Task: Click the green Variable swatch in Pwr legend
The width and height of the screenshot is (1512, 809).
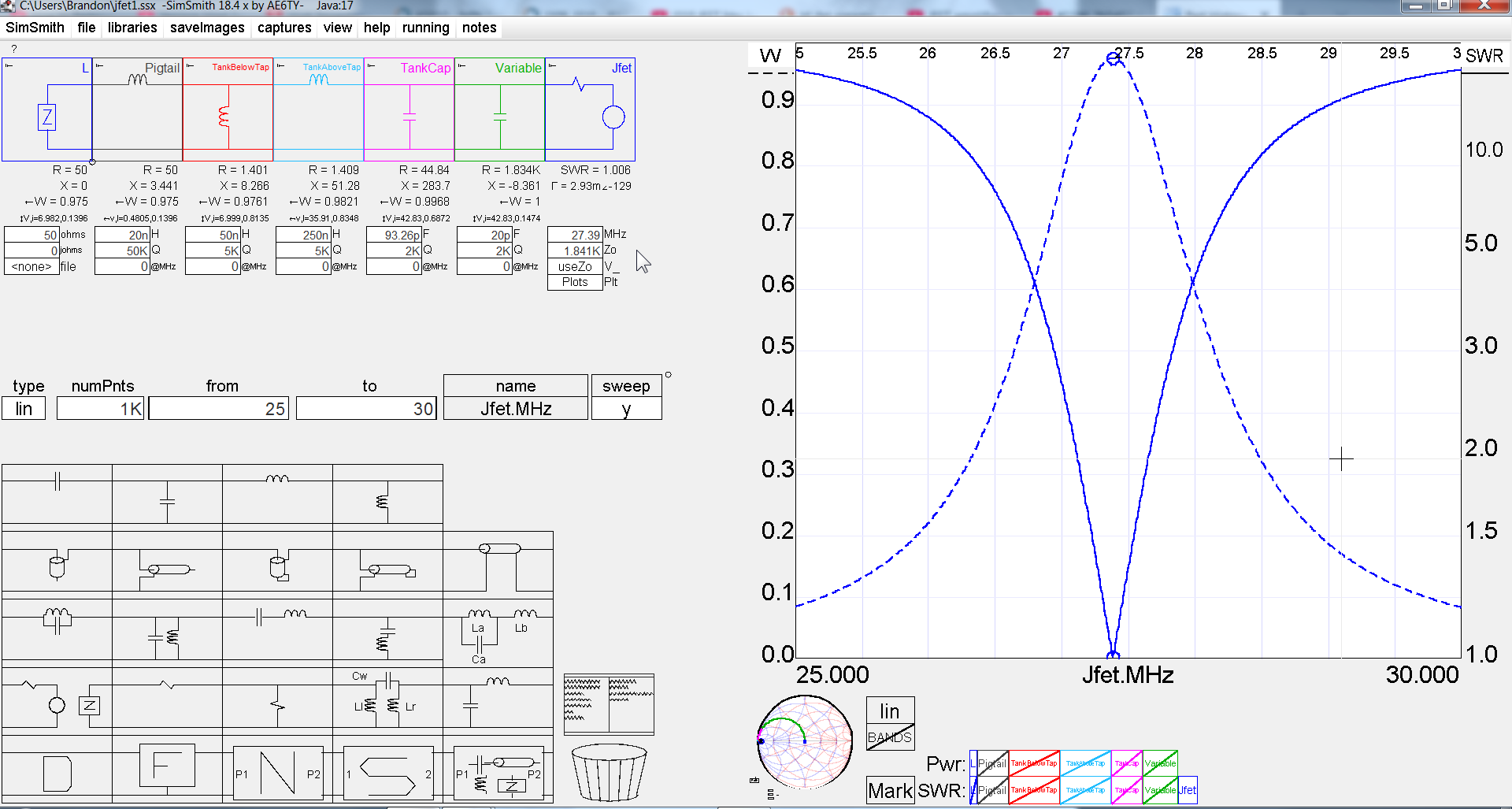Action: [x=1160, y=763]
